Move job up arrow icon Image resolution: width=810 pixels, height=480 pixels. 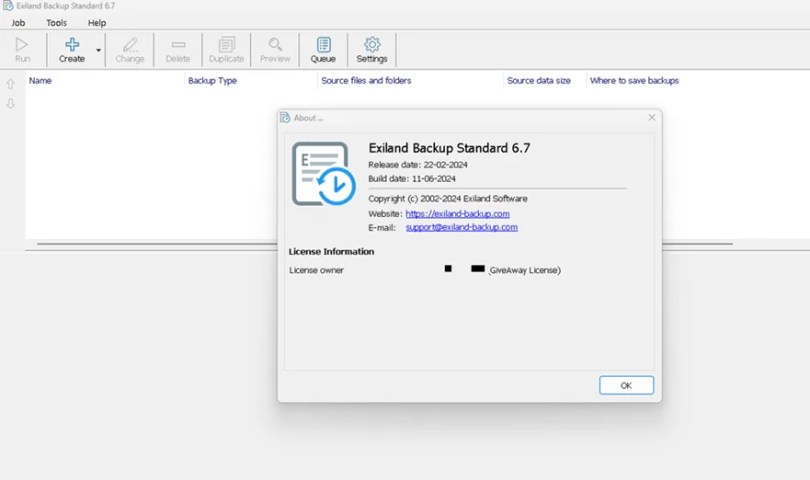(x=10, y=84)
